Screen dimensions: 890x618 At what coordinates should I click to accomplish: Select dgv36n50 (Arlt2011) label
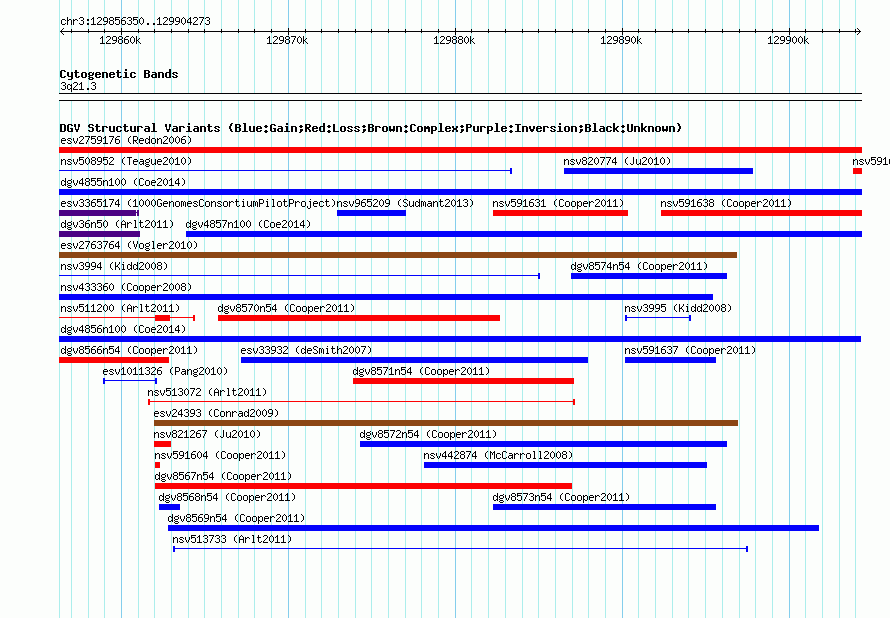pyautogui.click(x=117, y=224)
